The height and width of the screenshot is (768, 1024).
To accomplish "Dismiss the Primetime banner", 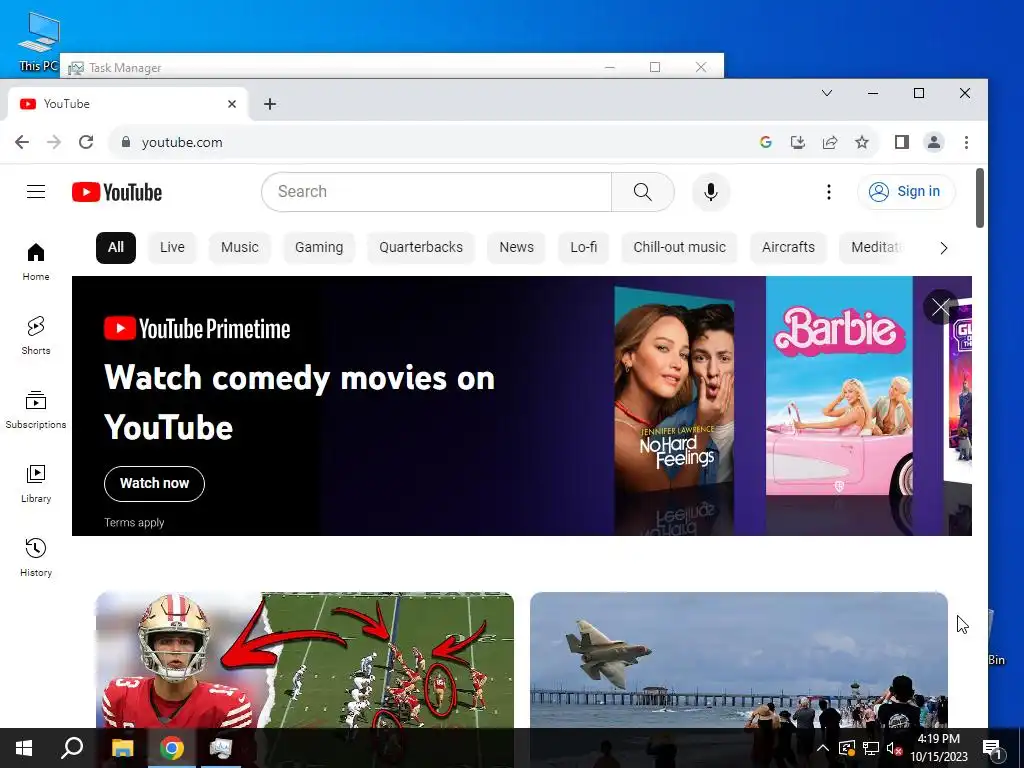I will [940, 307].
